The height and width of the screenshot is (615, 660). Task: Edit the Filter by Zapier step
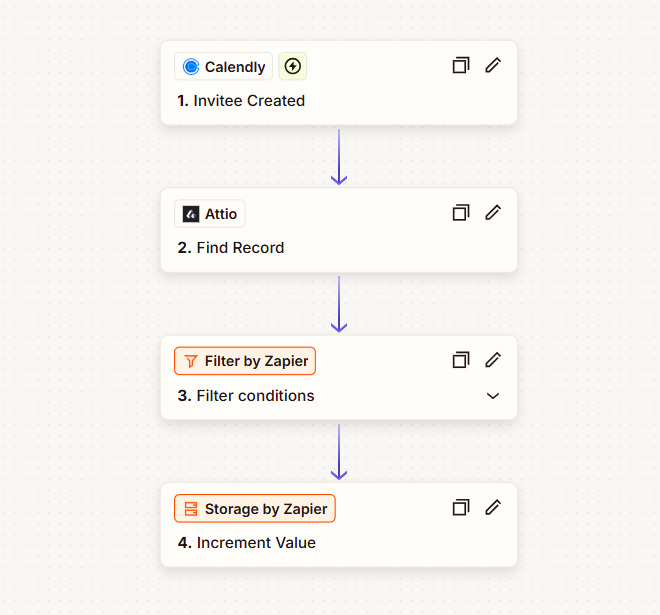point(493,360)
